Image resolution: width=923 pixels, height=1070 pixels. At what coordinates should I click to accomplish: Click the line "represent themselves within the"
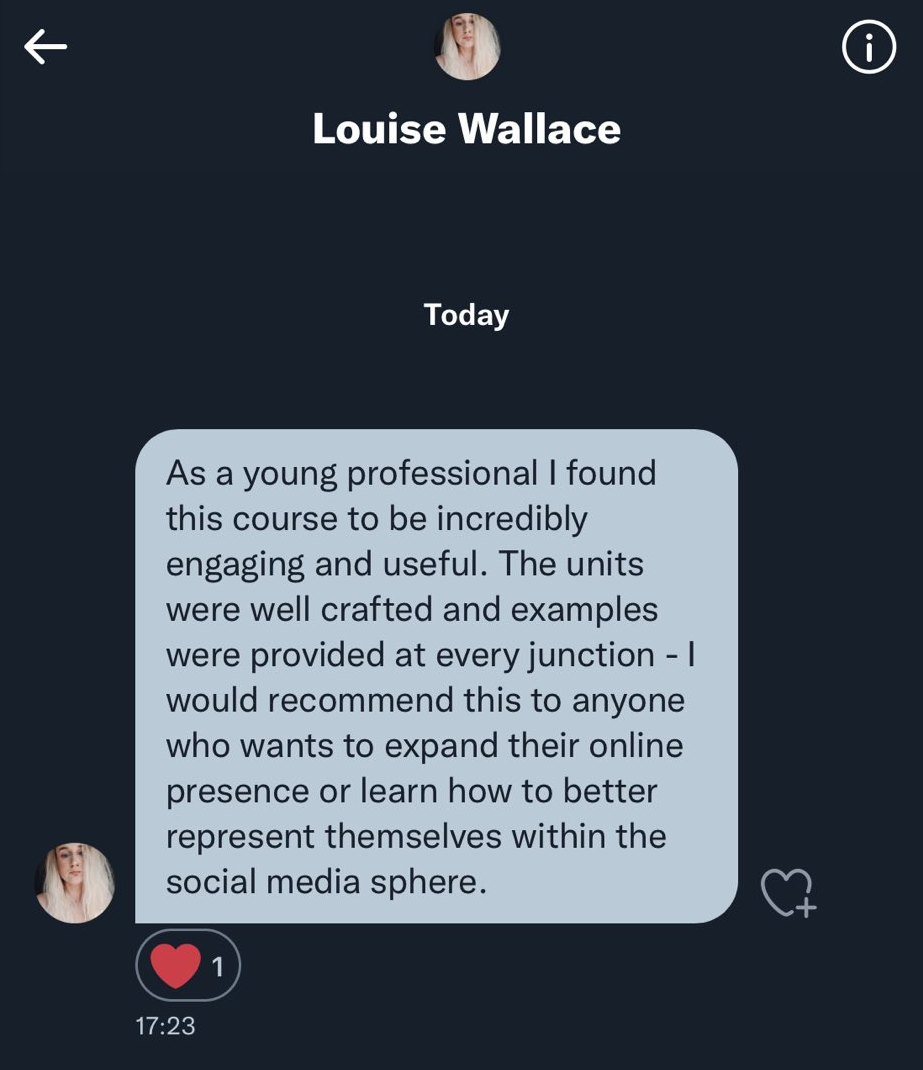pyautogui.click(x=416, y=837)
